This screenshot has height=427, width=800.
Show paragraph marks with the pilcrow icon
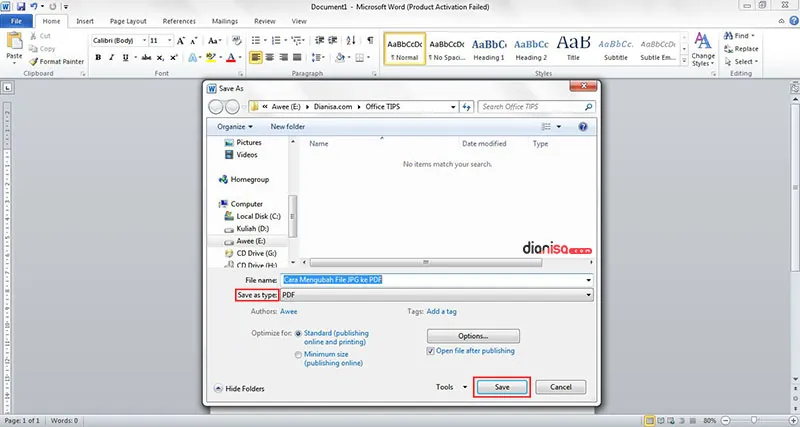point(370,40)
